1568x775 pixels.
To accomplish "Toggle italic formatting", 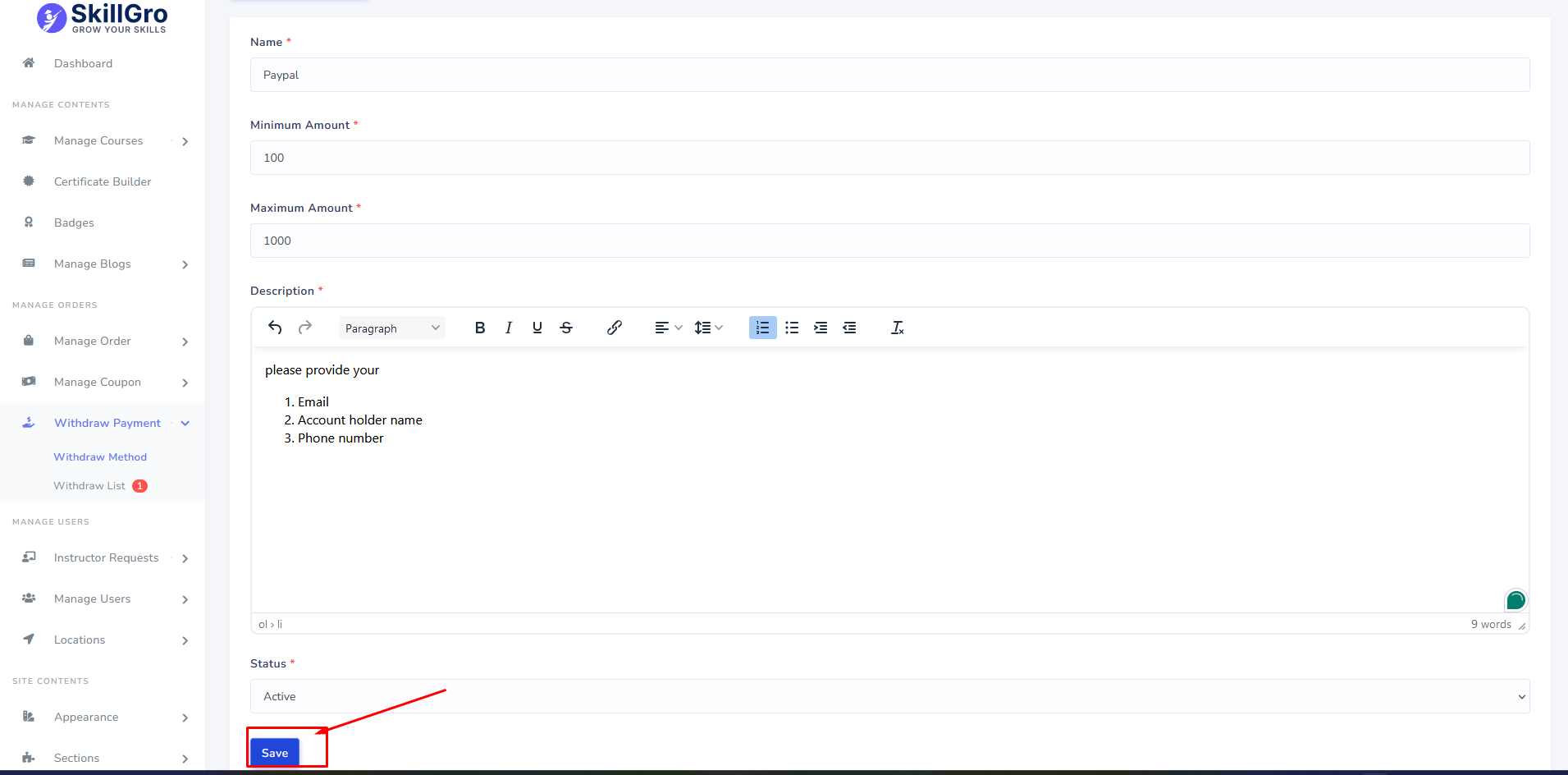I will tap(509, 328).
